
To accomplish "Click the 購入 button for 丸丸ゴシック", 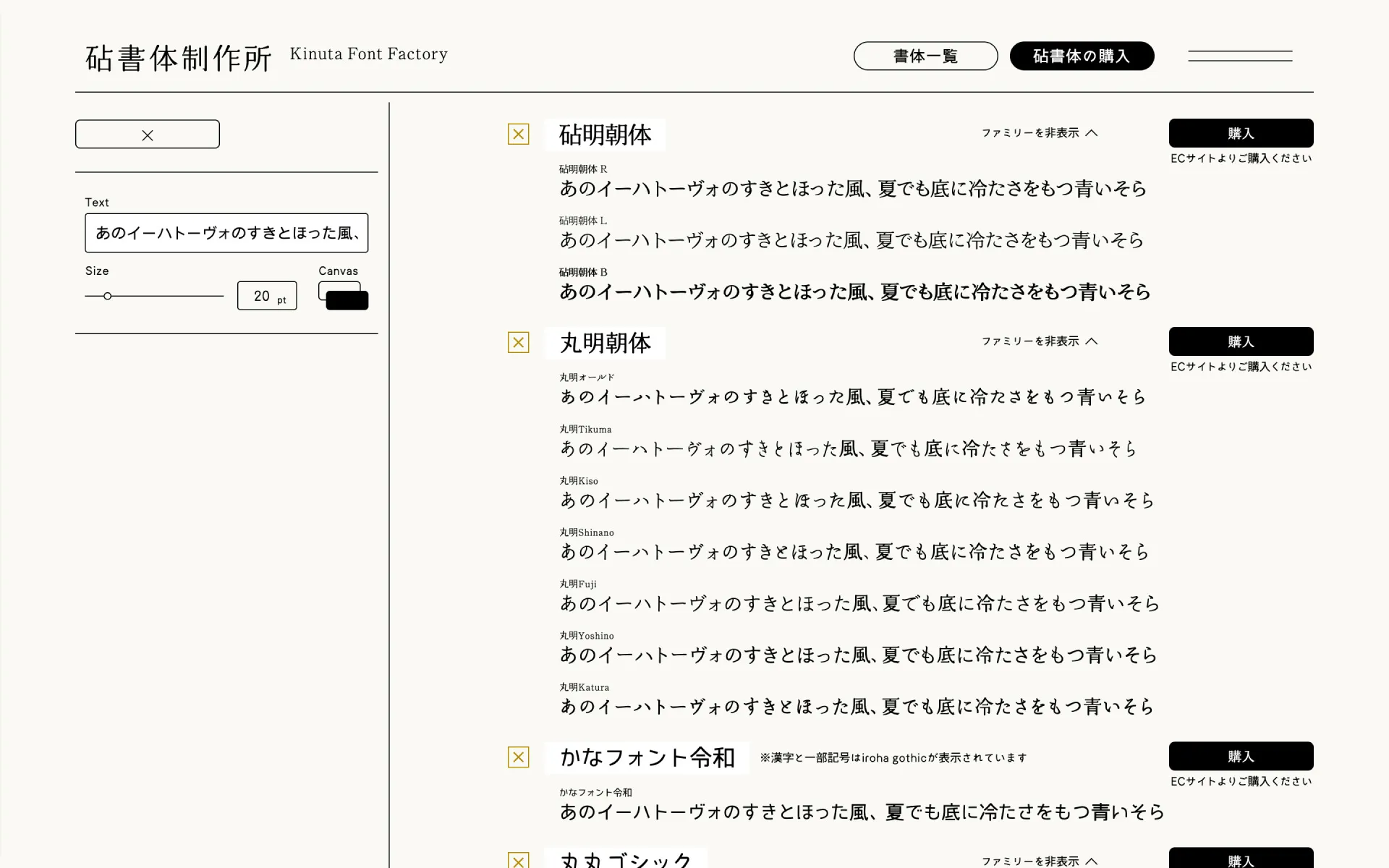I will tap(1241, 859).
